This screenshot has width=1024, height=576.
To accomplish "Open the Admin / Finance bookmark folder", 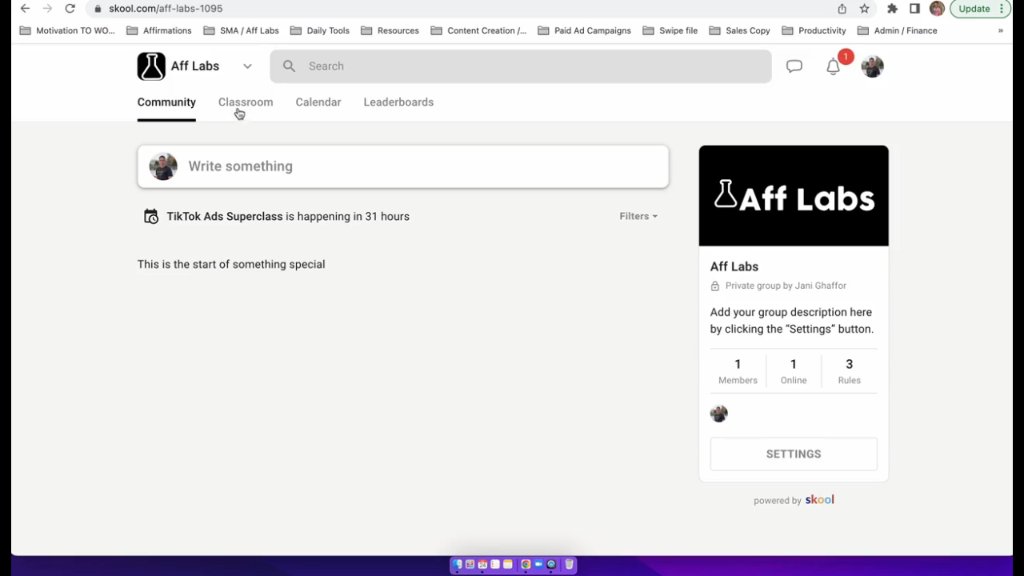I will pos(897,31).
